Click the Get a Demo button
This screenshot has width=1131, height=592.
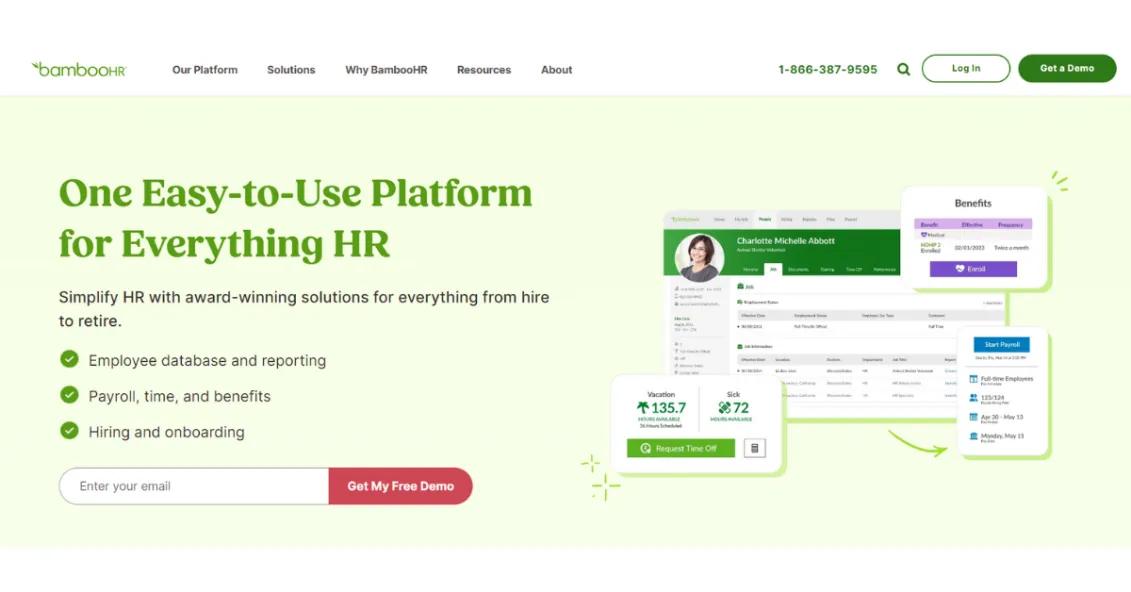click(1067, 69)
